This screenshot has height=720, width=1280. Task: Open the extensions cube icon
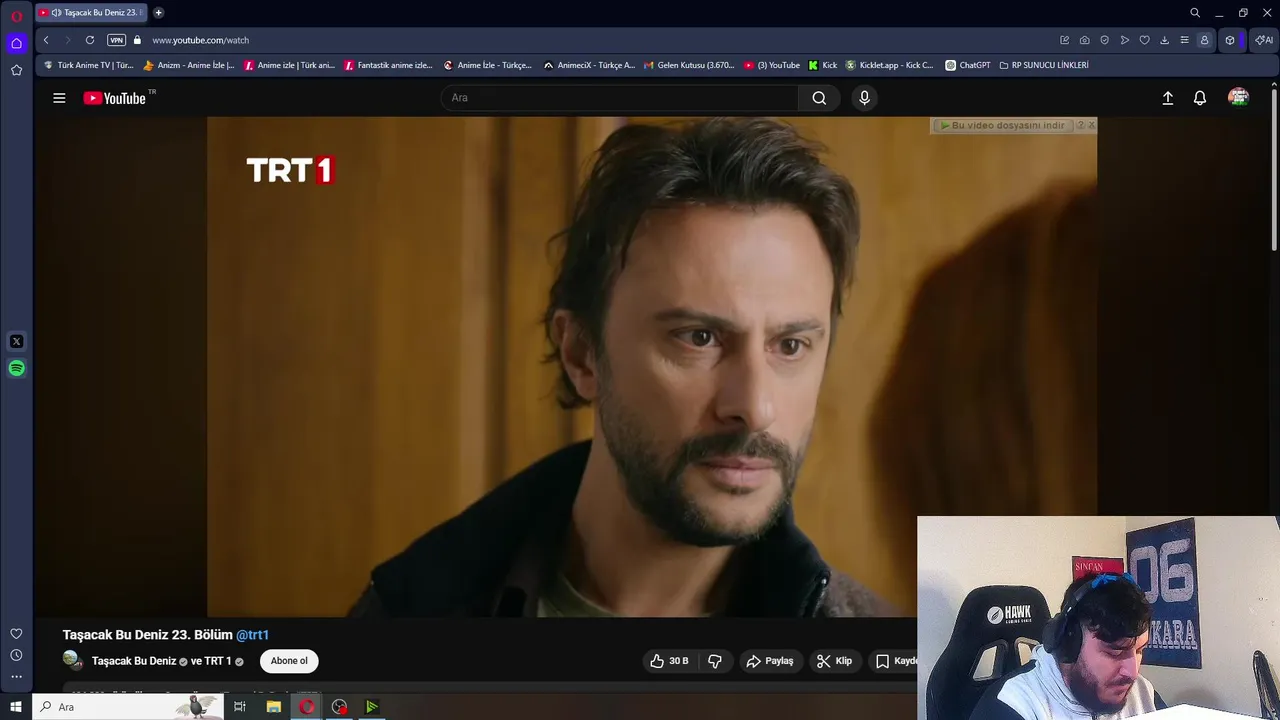pos(1230,40)
